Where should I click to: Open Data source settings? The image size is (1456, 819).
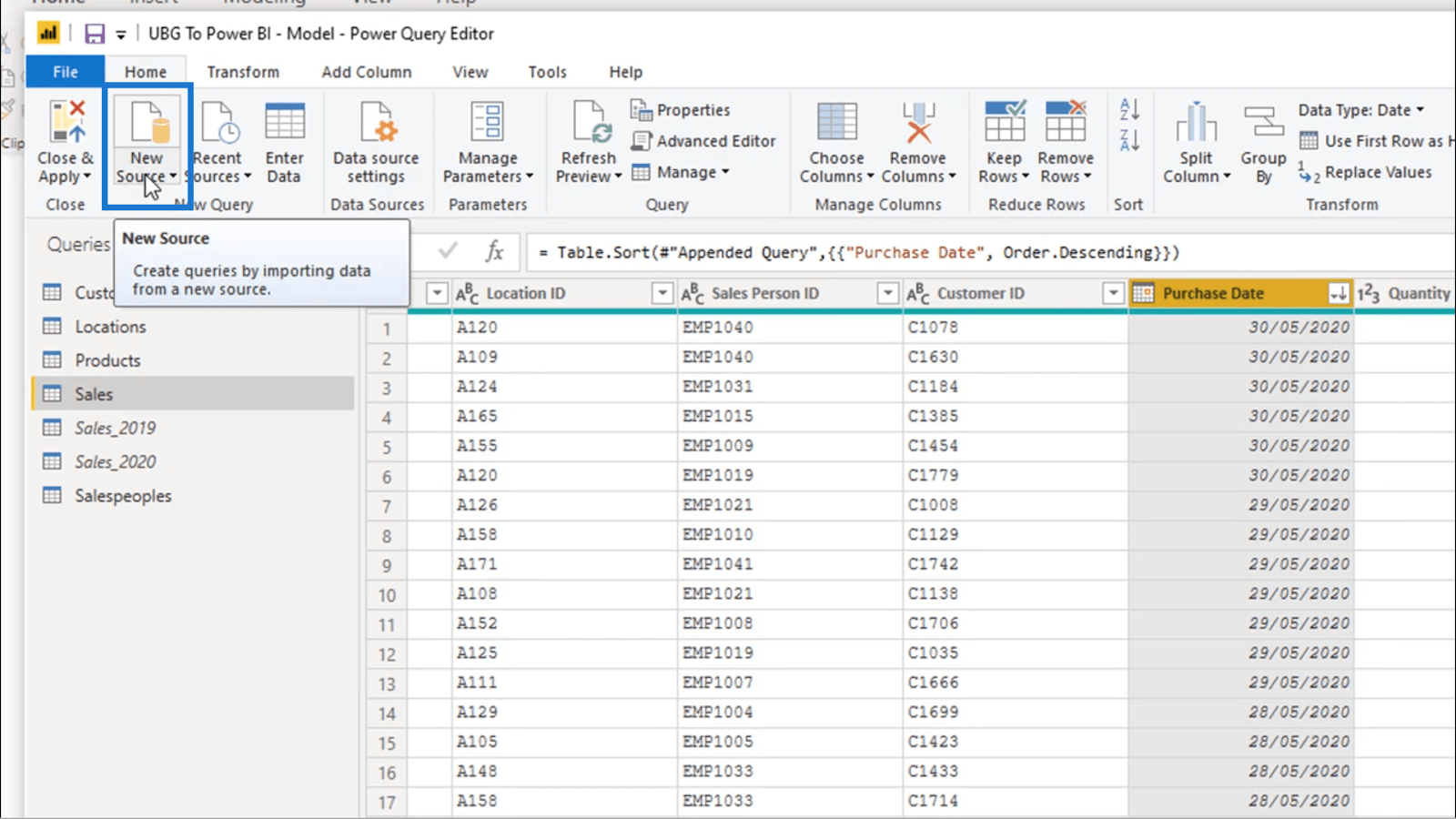tap(376, 142)
